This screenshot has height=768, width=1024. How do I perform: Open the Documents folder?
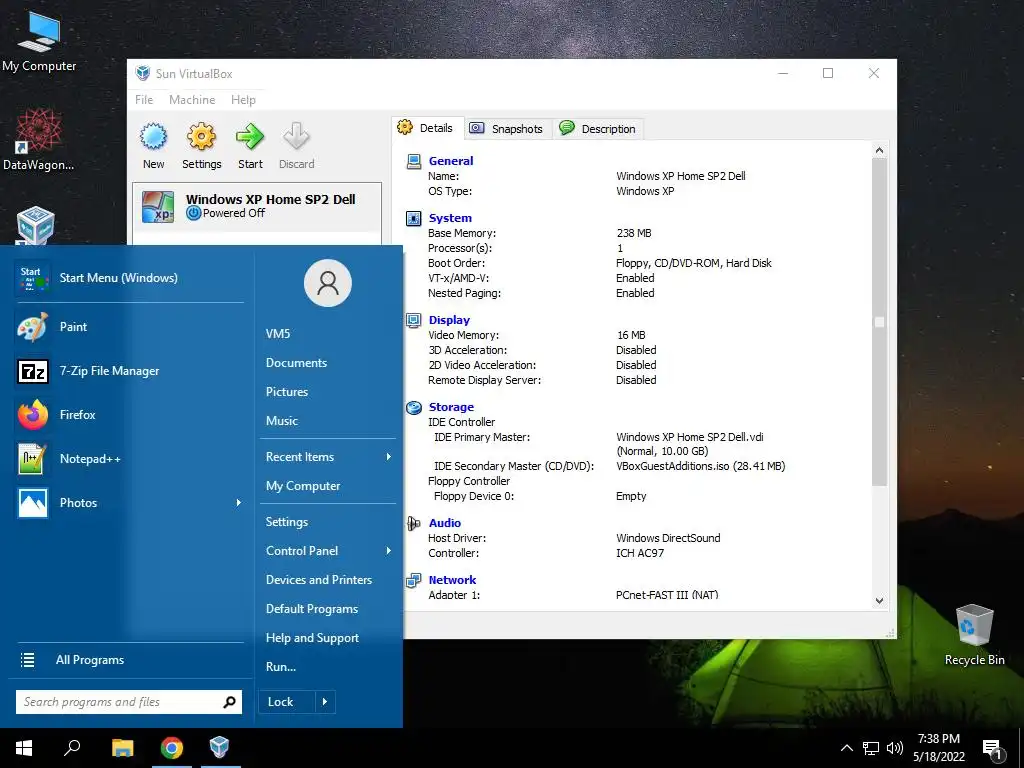coord(296,363)
